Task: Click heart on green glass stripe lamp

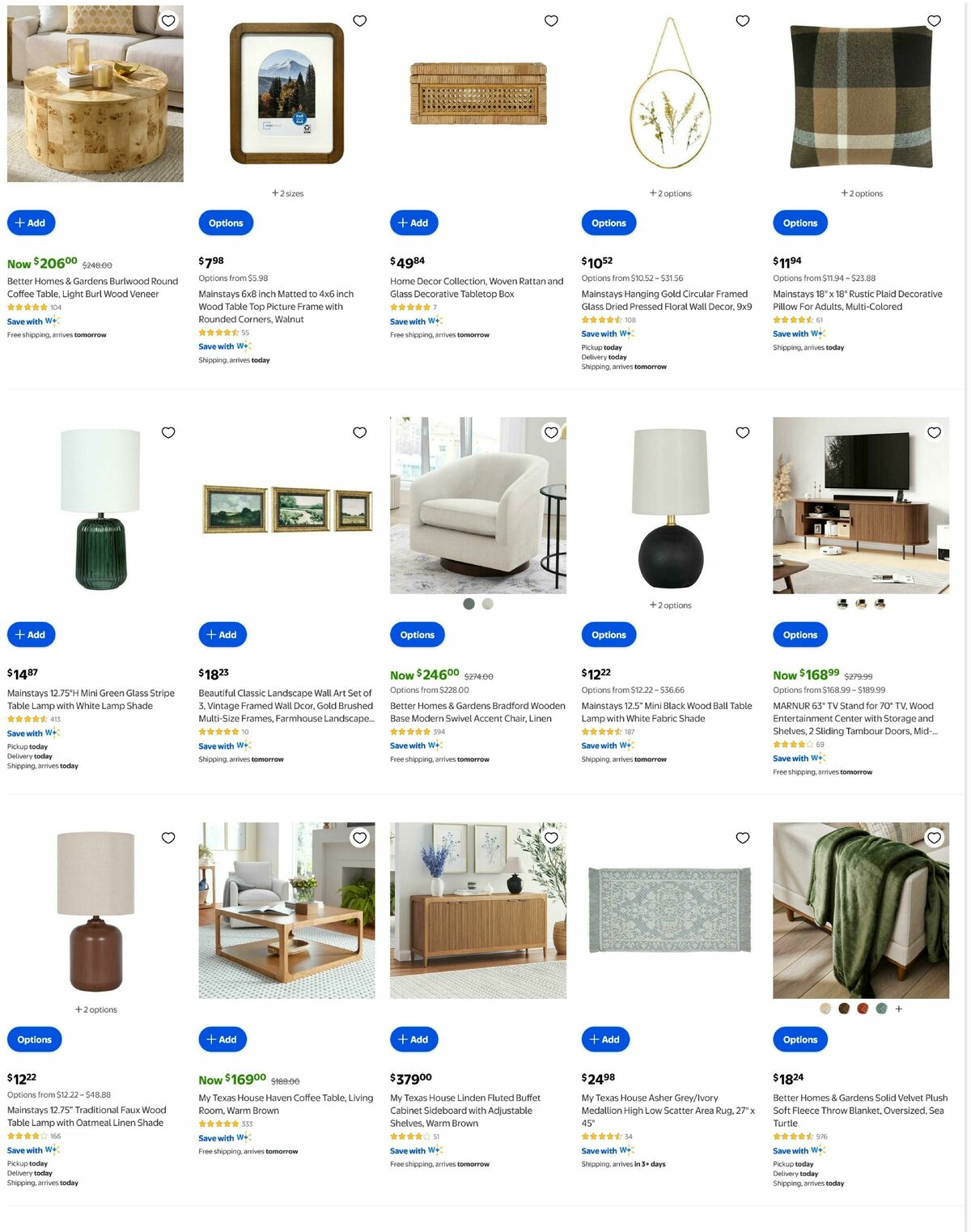Action: coord(168,433)
